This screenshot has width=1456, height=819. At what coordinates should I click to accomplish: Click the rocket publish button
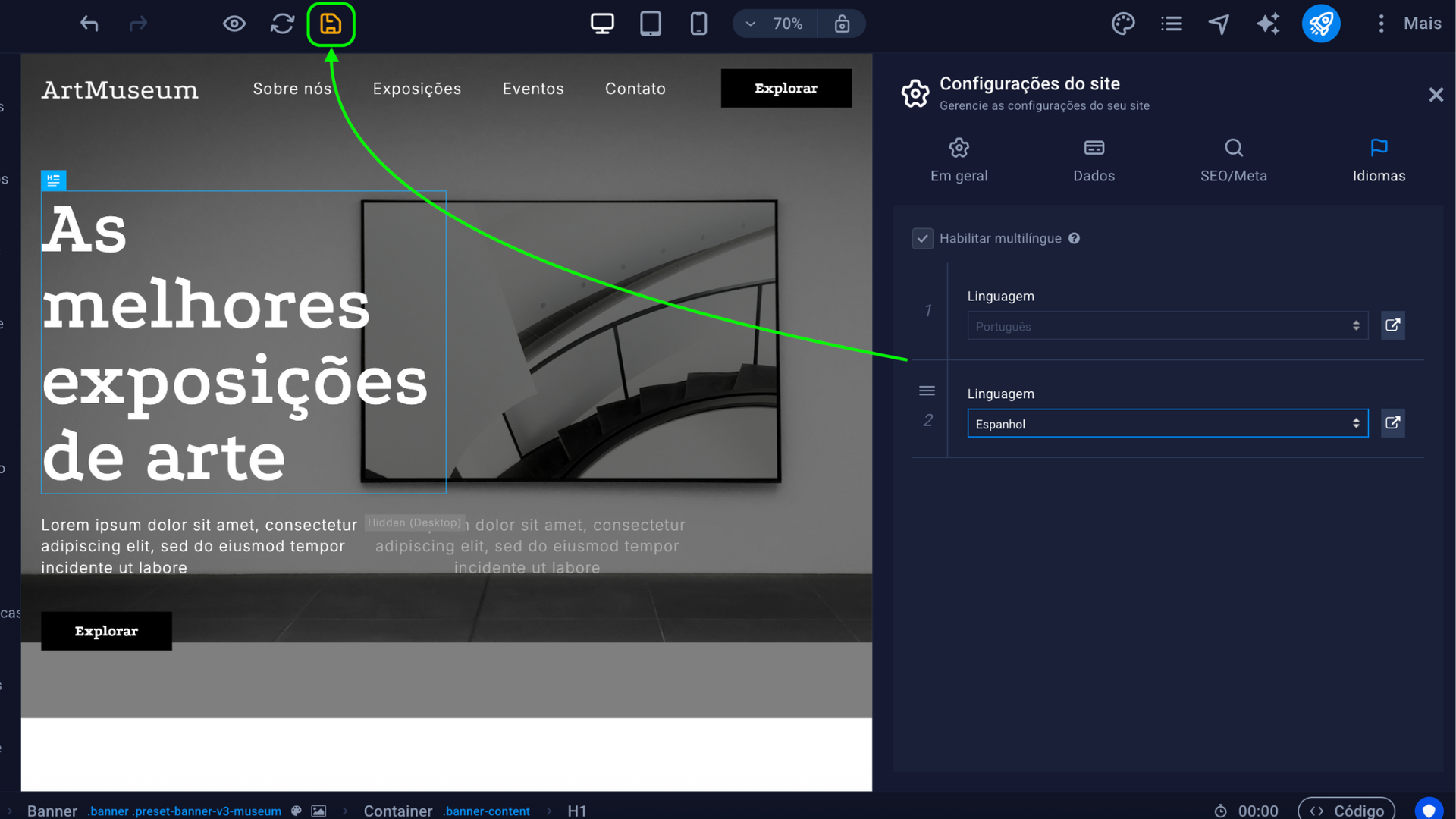(x=1321, y=24)
